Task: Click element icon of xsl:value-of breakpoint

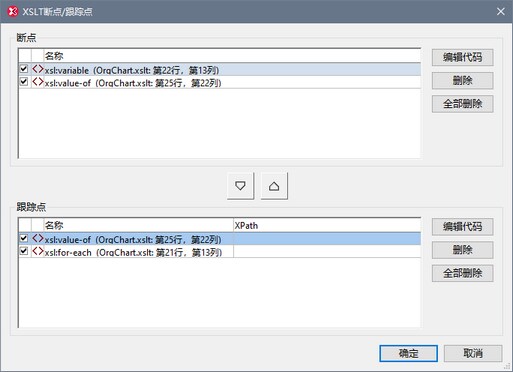Action: coord(38,82)
